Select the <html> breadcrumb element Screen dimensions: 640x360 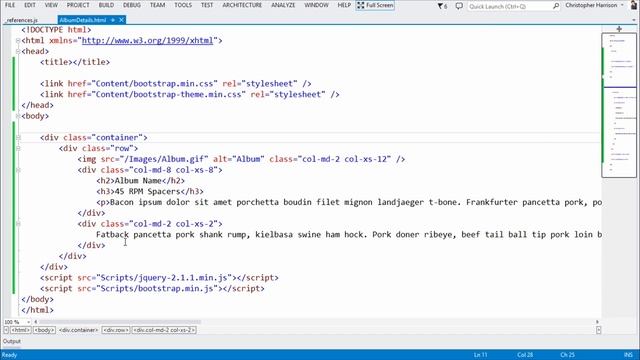pos(20,330)
